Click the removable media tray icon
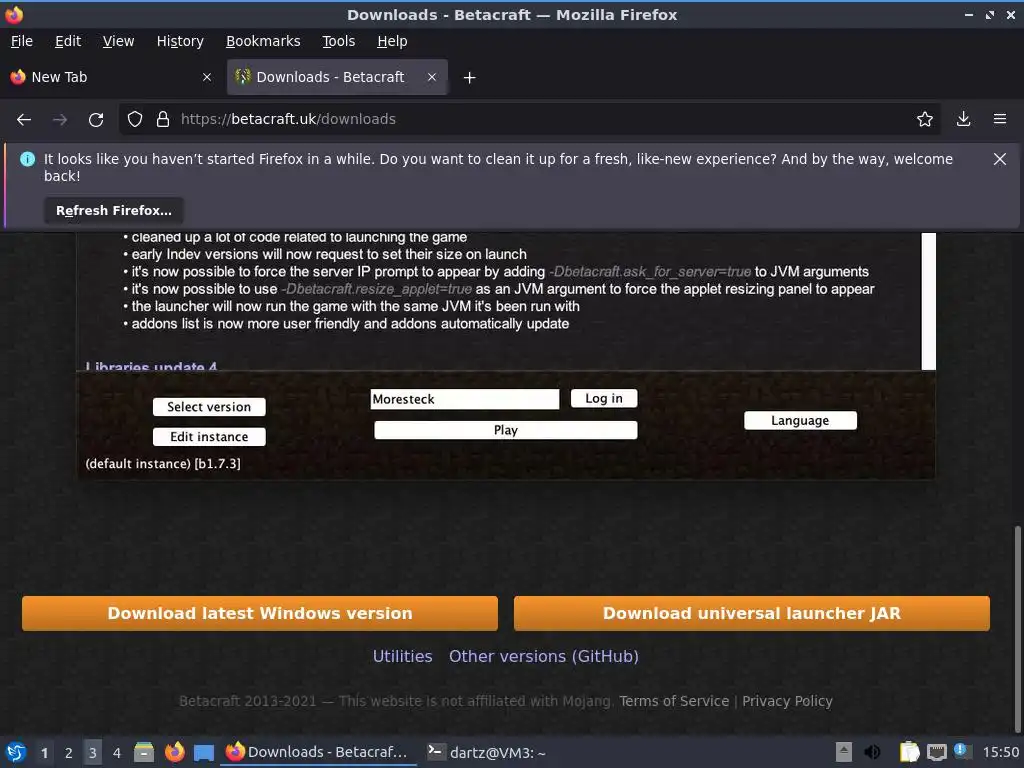Screen dimensions: 1024x768 (844, 752)
